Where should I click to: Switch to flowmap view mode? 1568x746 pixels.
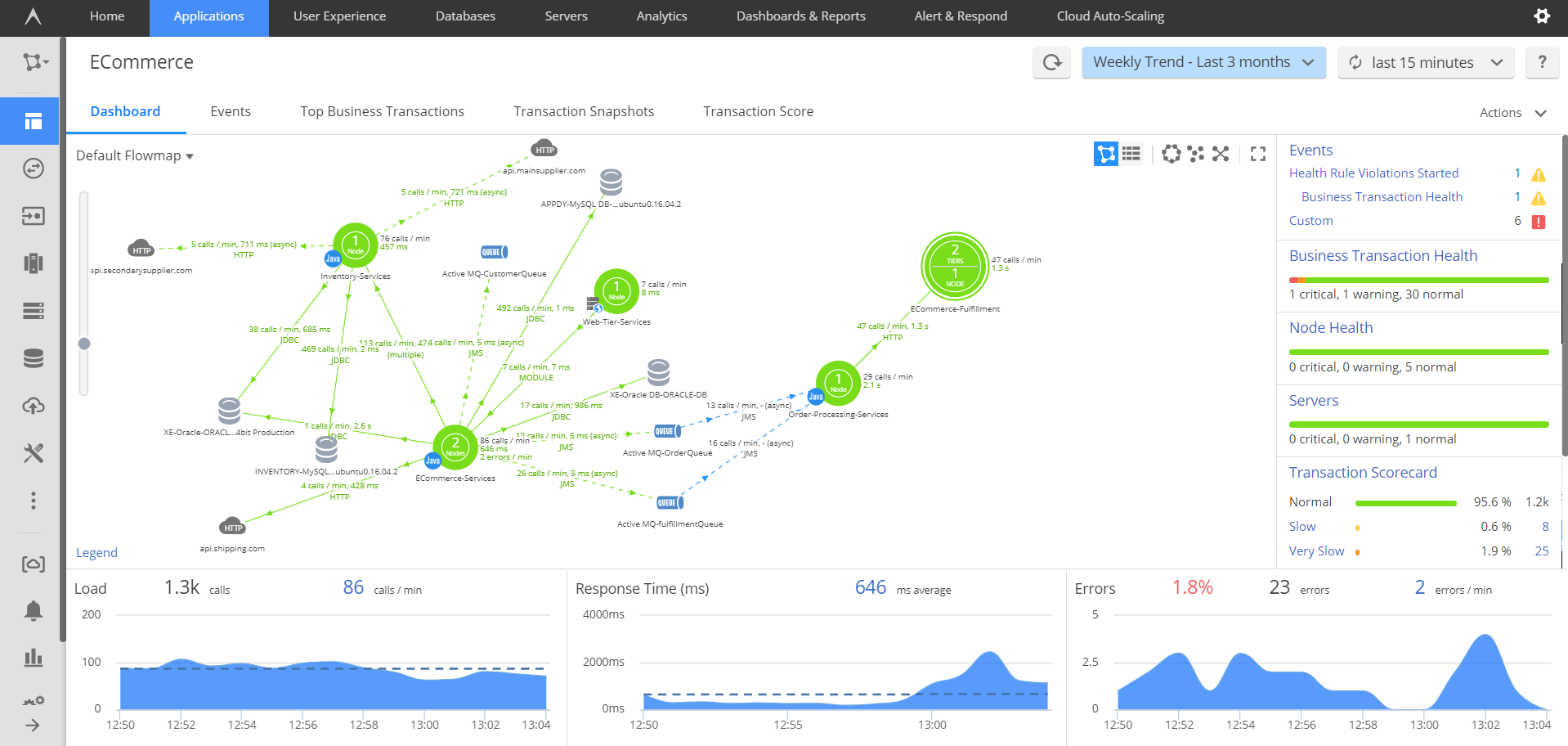(x=1105, y=154)
